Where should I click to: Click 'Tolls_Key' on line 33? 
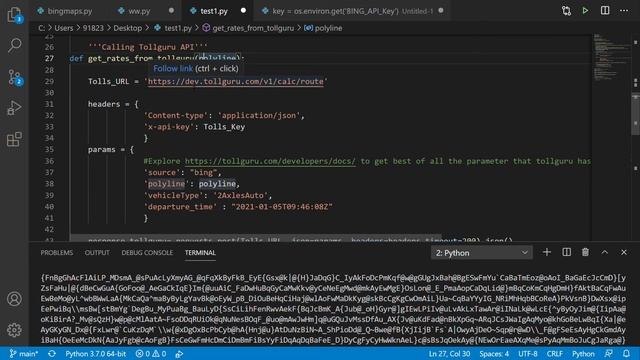click(x=224, y=127)
